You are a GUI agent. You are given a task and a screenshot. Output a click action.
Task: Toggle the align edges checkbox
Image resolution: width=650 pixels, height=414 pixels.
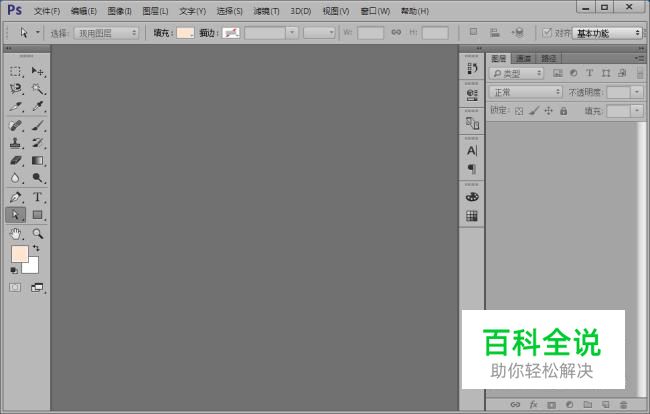point(547,32)
